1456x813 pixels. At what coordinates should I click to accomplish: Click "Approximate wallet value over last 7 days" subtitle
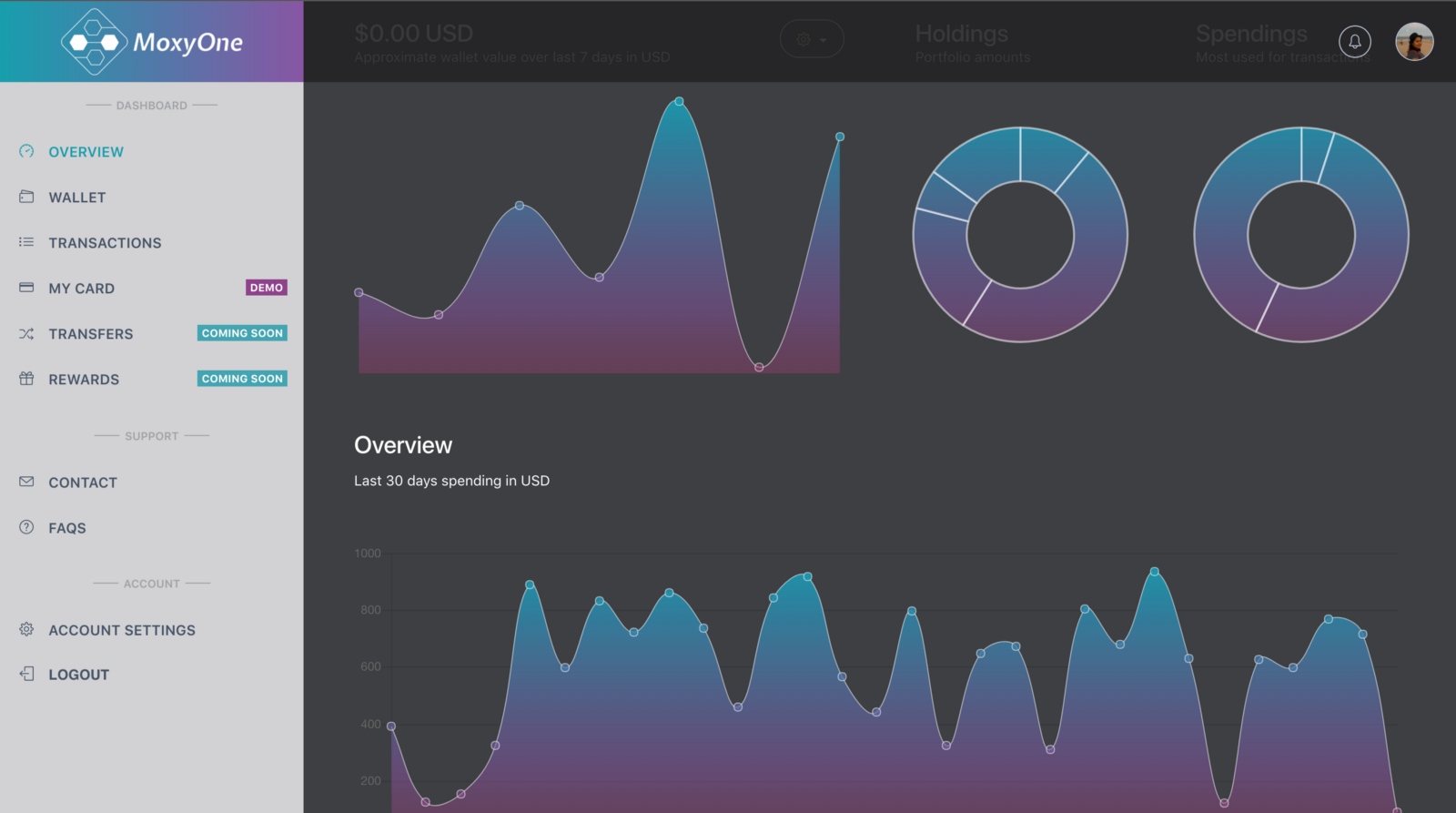512,57
